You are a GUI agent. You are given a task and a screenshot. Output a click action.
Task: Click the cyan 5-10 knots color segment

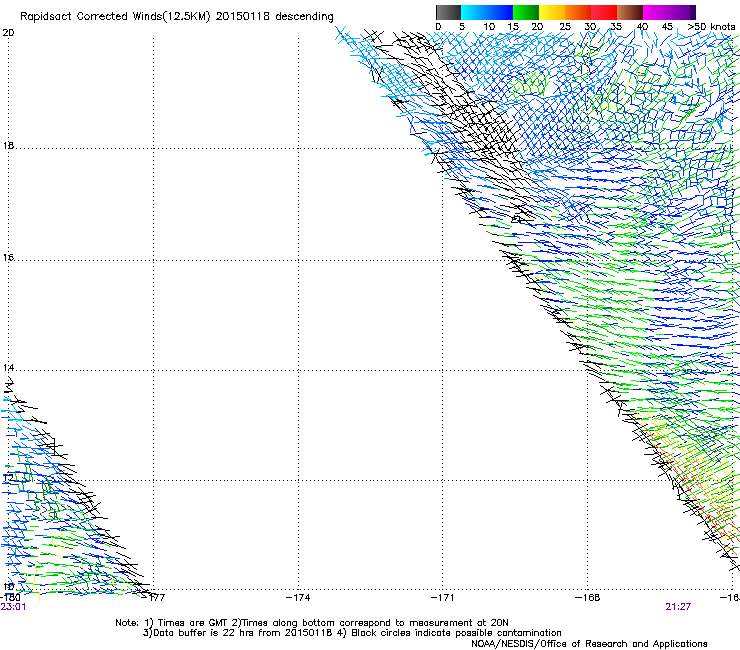474,12
